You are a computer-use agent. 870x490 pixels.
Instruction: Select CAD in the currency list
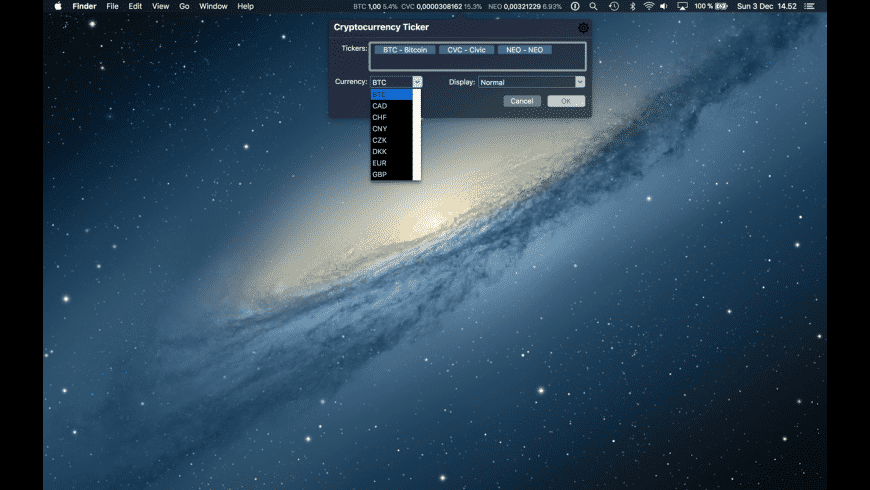click(392, 106)
